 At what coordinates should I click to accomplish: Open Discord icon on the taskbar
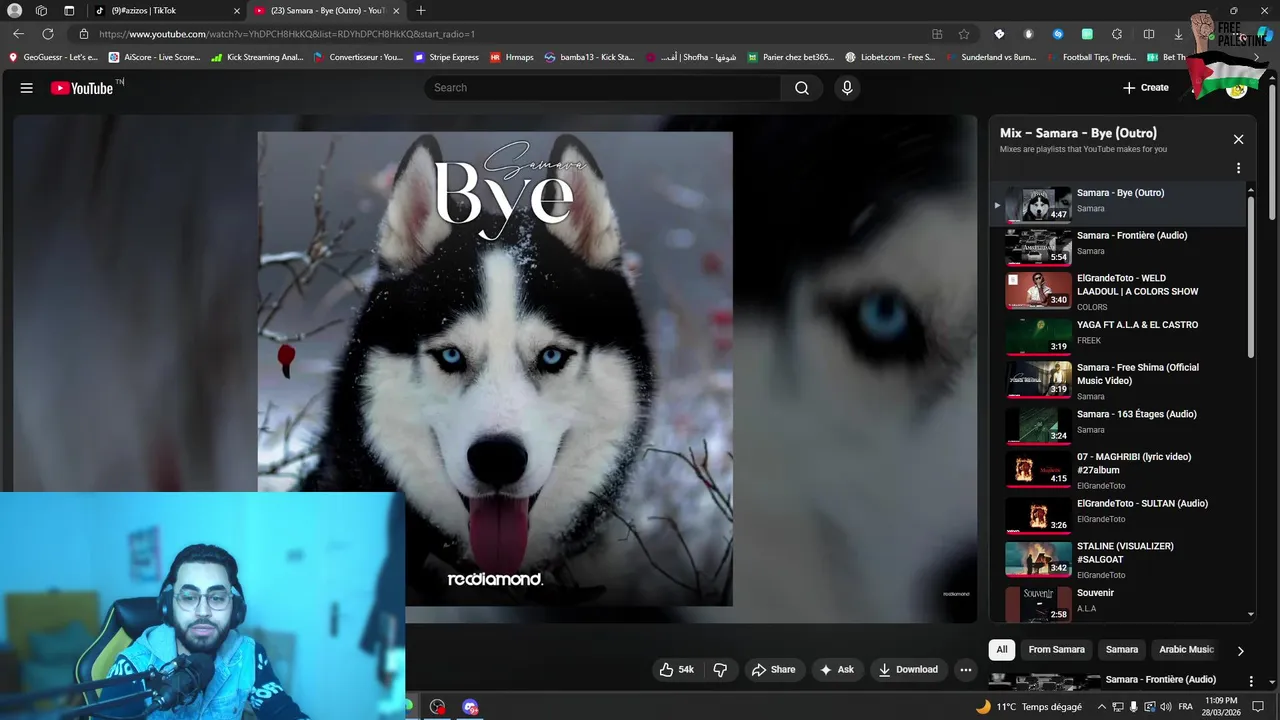click(x=471, y=707)
